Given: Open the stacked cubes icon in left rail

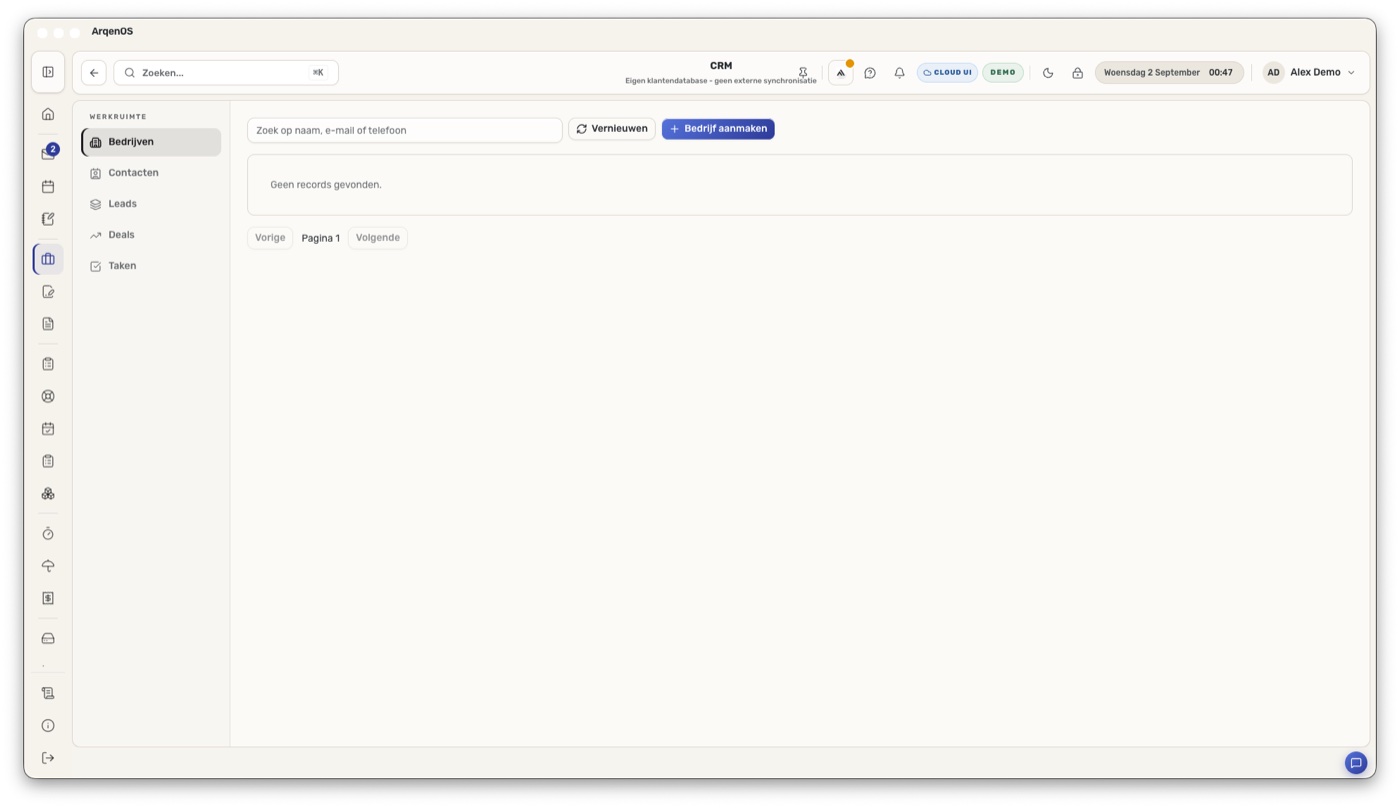Looking at the screenshot, I should pyautogui.click(x=48, y=494).
